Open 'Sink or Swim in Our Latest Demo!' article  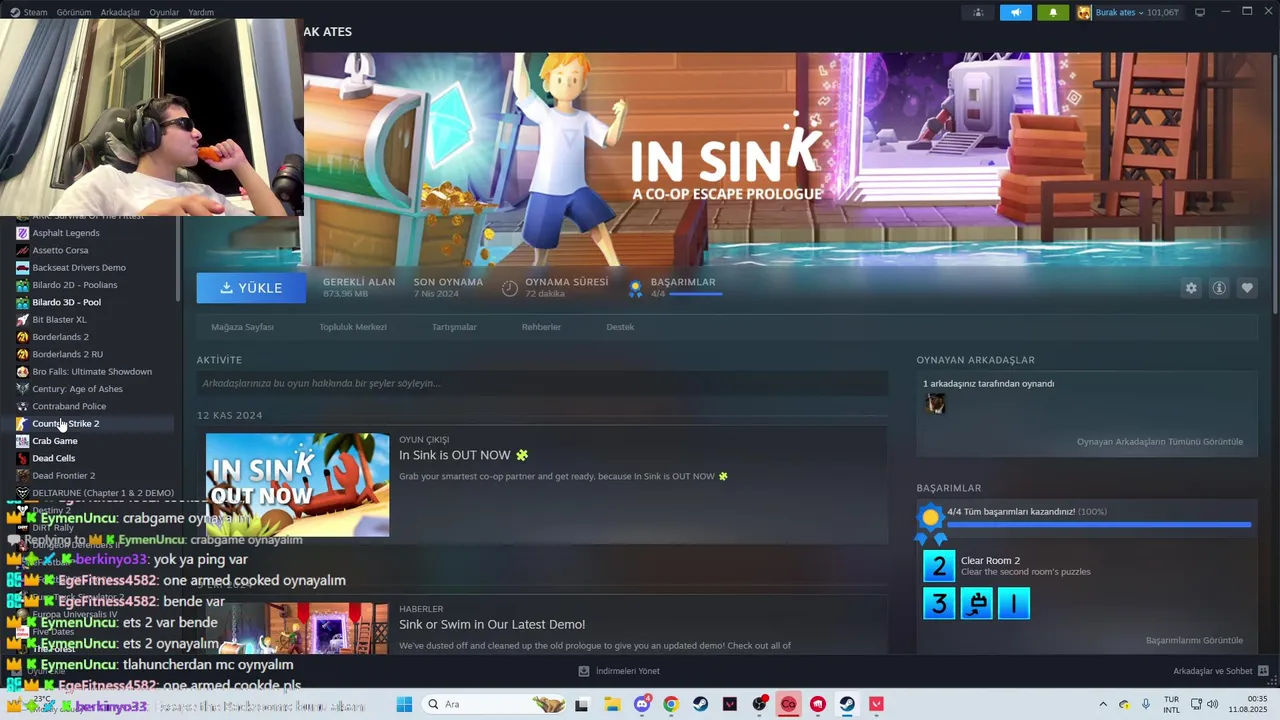[492, 624]
